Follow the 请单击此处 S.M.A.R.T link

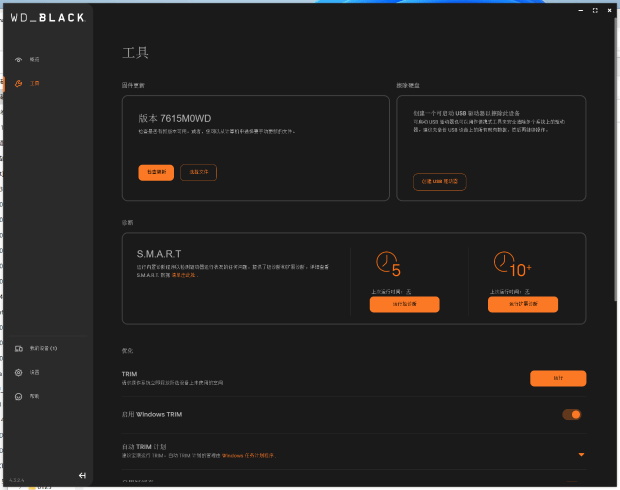tap(183, 275)
